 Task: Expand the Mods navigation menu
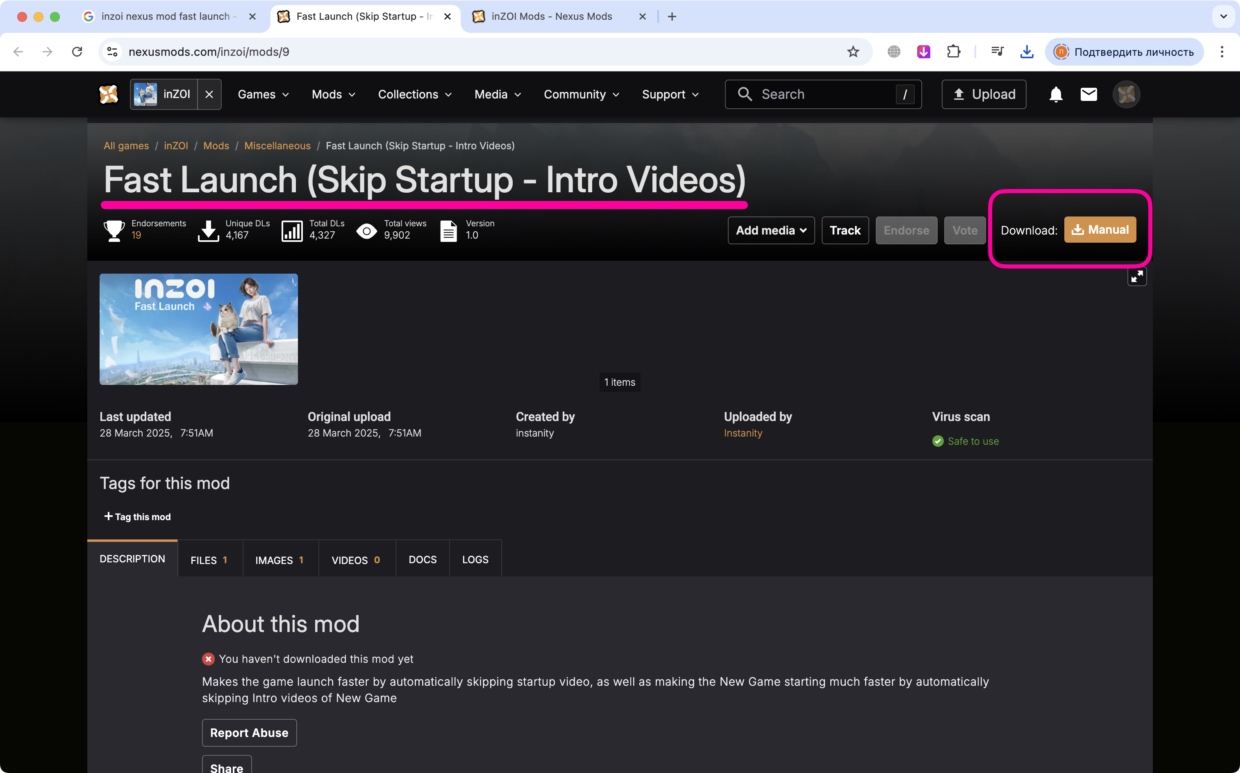pyautogui.click(x=333, y=94)
